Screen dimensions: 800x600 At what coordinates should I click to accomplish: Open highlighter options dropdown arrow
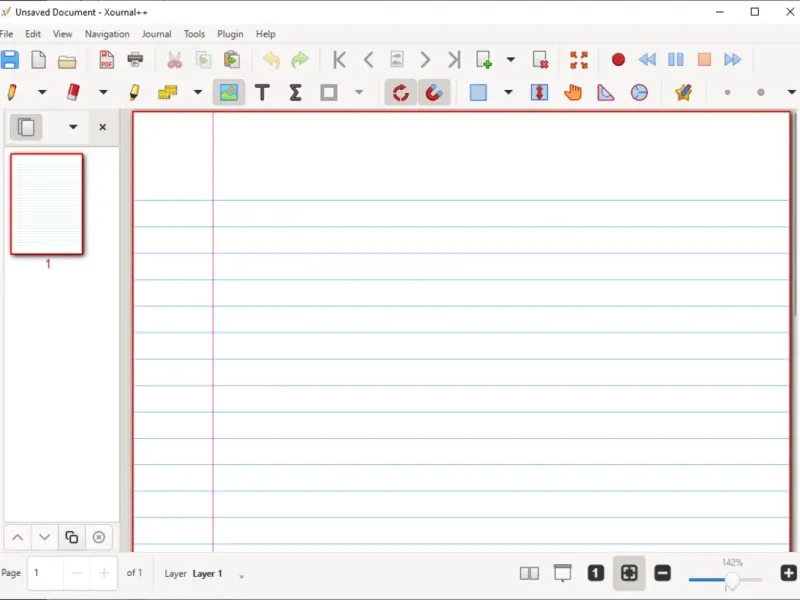[x=198, y=92]
